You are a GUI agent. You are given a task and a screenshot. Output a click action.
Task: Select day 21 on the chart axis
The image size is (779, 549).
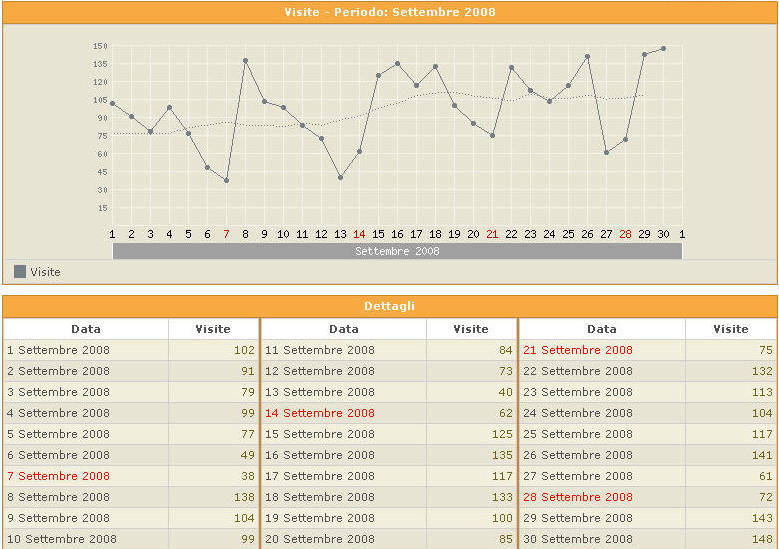tap(492, 234)
